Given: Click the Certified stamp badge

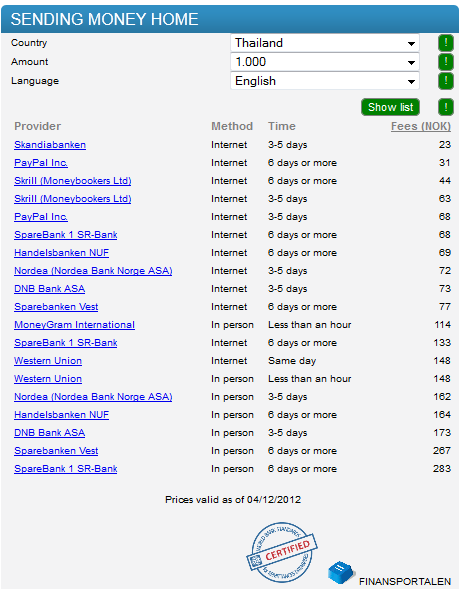Looking at the screenshot, I should click(x=282, y=553).
